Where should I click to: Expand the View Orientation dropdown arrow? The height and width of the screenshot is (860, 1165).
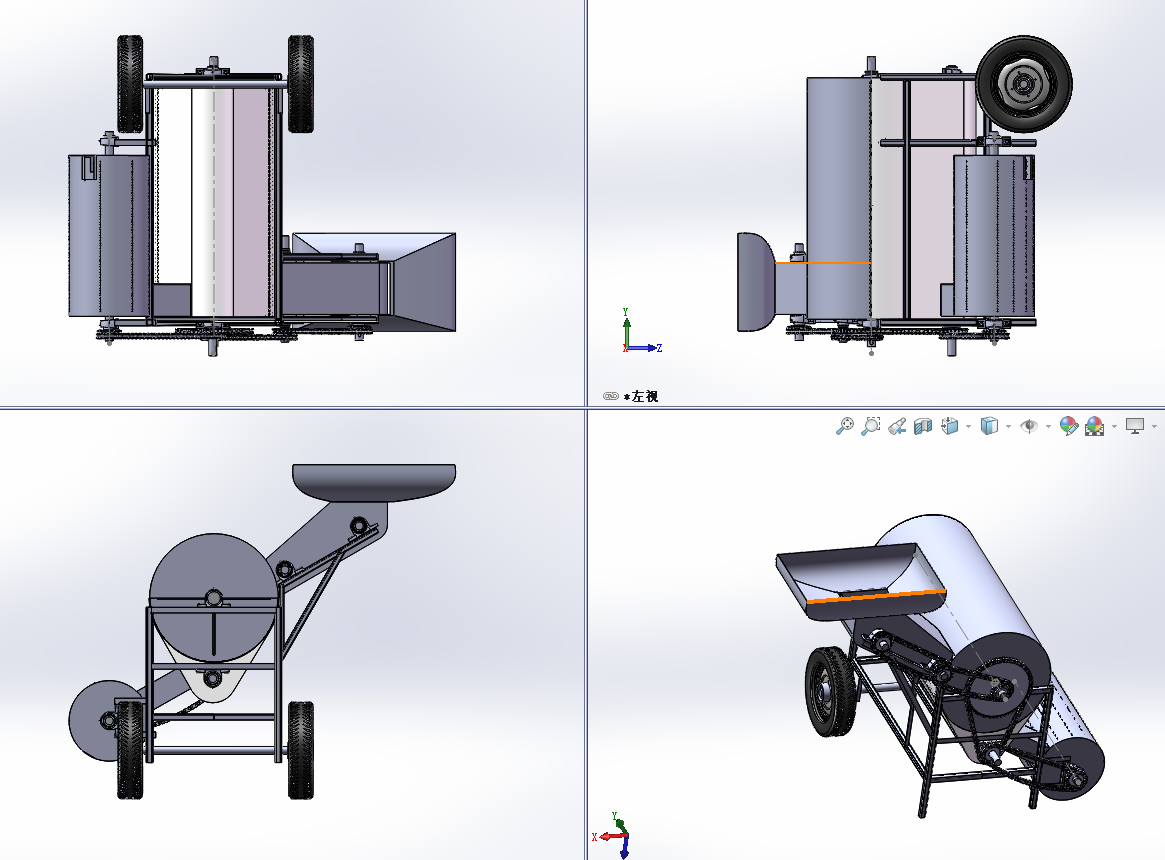[968, 427]
